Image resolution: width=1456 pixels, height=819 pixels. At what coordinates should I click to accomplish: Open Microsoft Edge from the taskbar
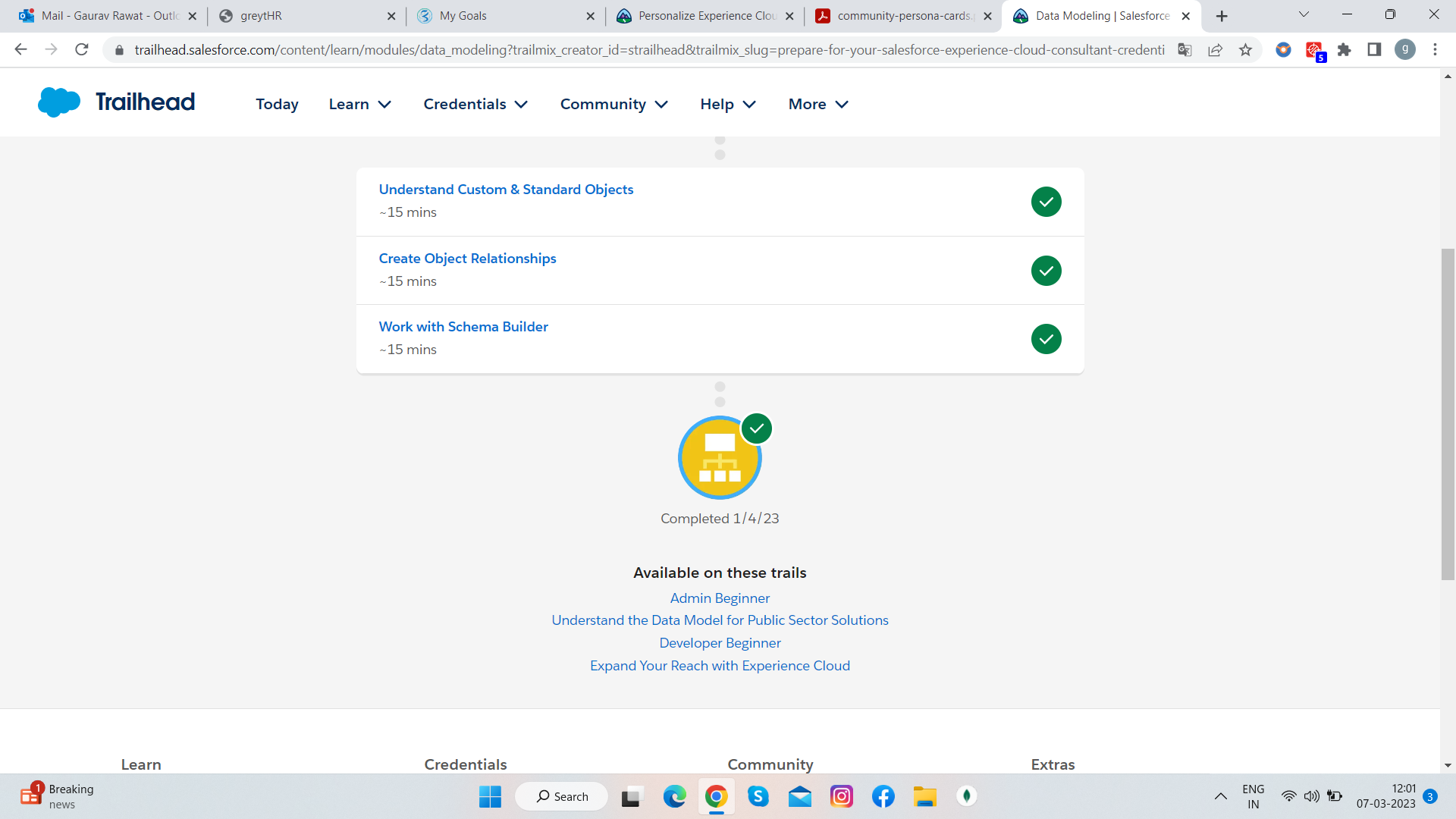[x=674, y=796]
